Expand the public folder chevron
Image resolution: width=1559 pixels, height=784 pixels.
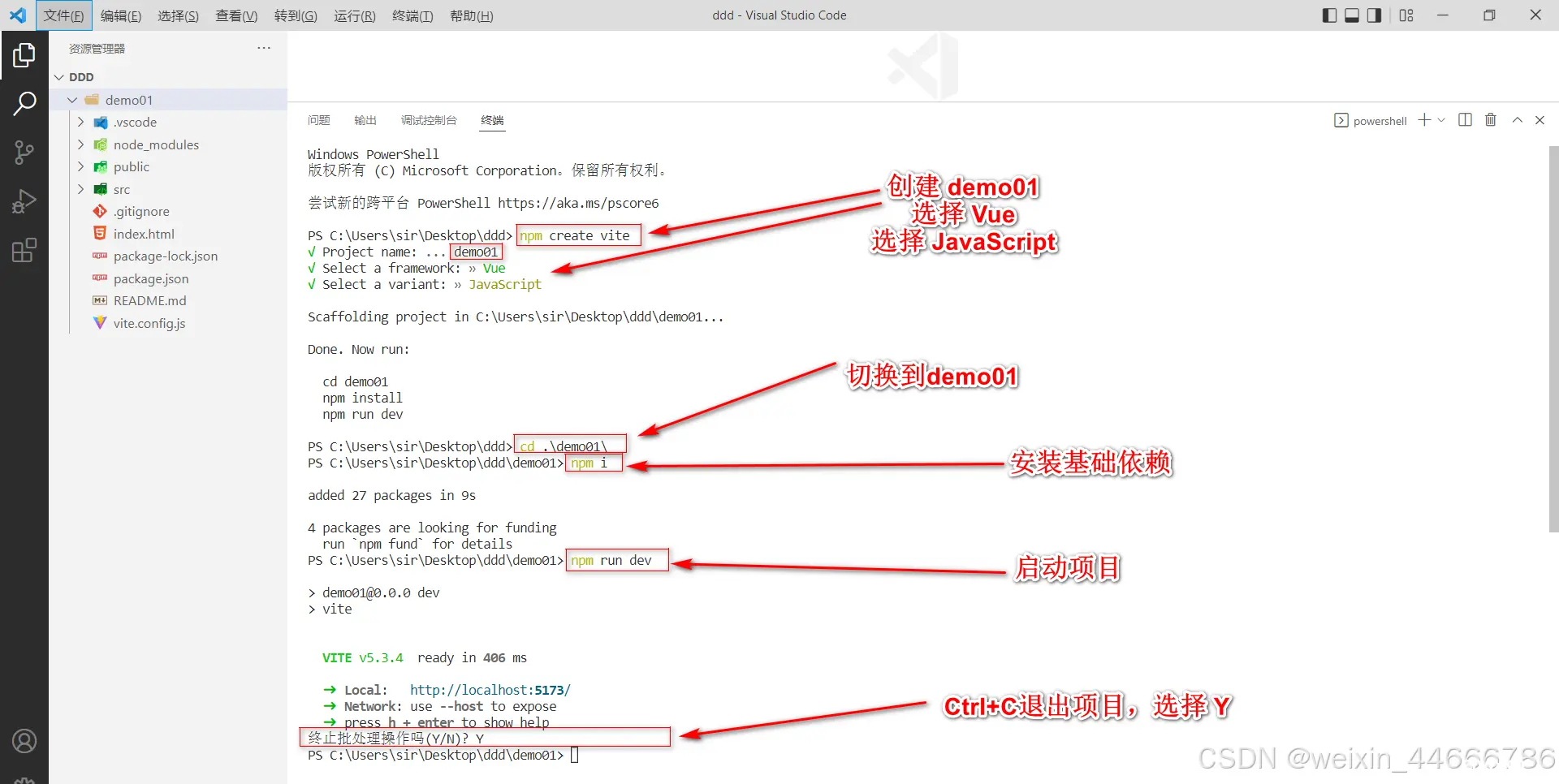[80, 166]
